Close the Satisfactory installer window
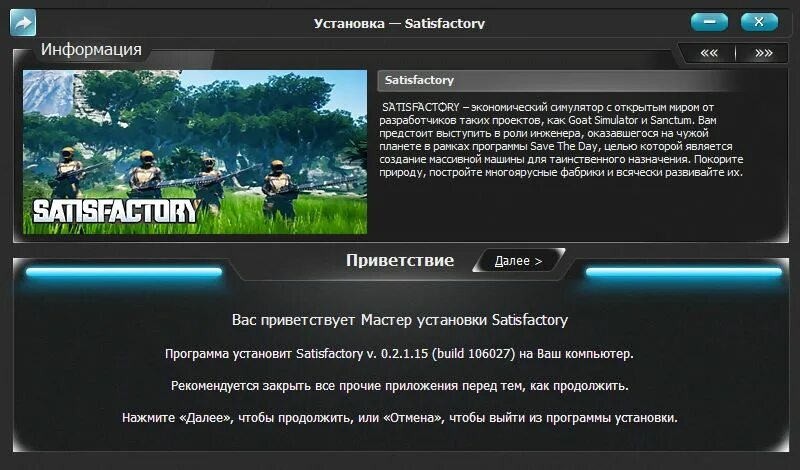This screenshot has width=800, height=470. point(759,22)
